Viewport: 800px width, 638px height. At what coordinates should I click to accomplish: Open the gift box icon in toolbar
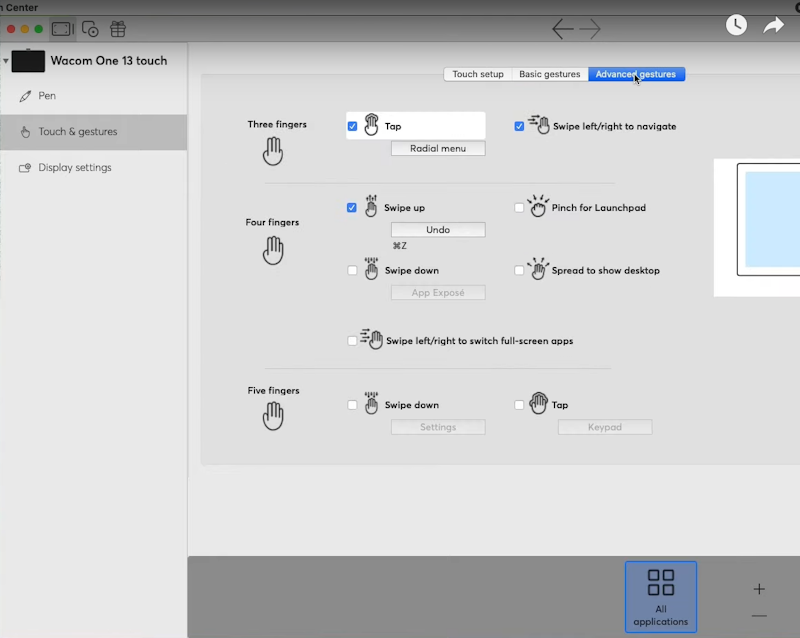point(118,29)
